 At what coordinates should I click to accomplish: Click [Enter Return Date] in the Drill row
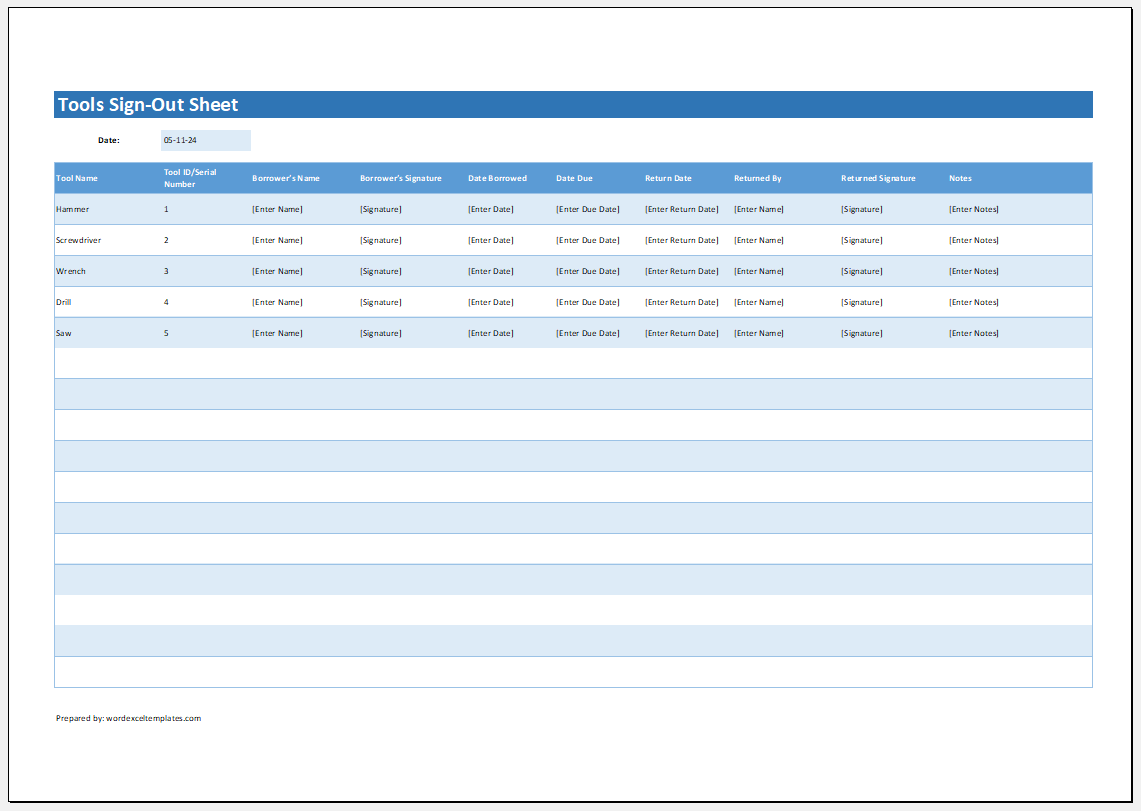click(x=682, y=303)
